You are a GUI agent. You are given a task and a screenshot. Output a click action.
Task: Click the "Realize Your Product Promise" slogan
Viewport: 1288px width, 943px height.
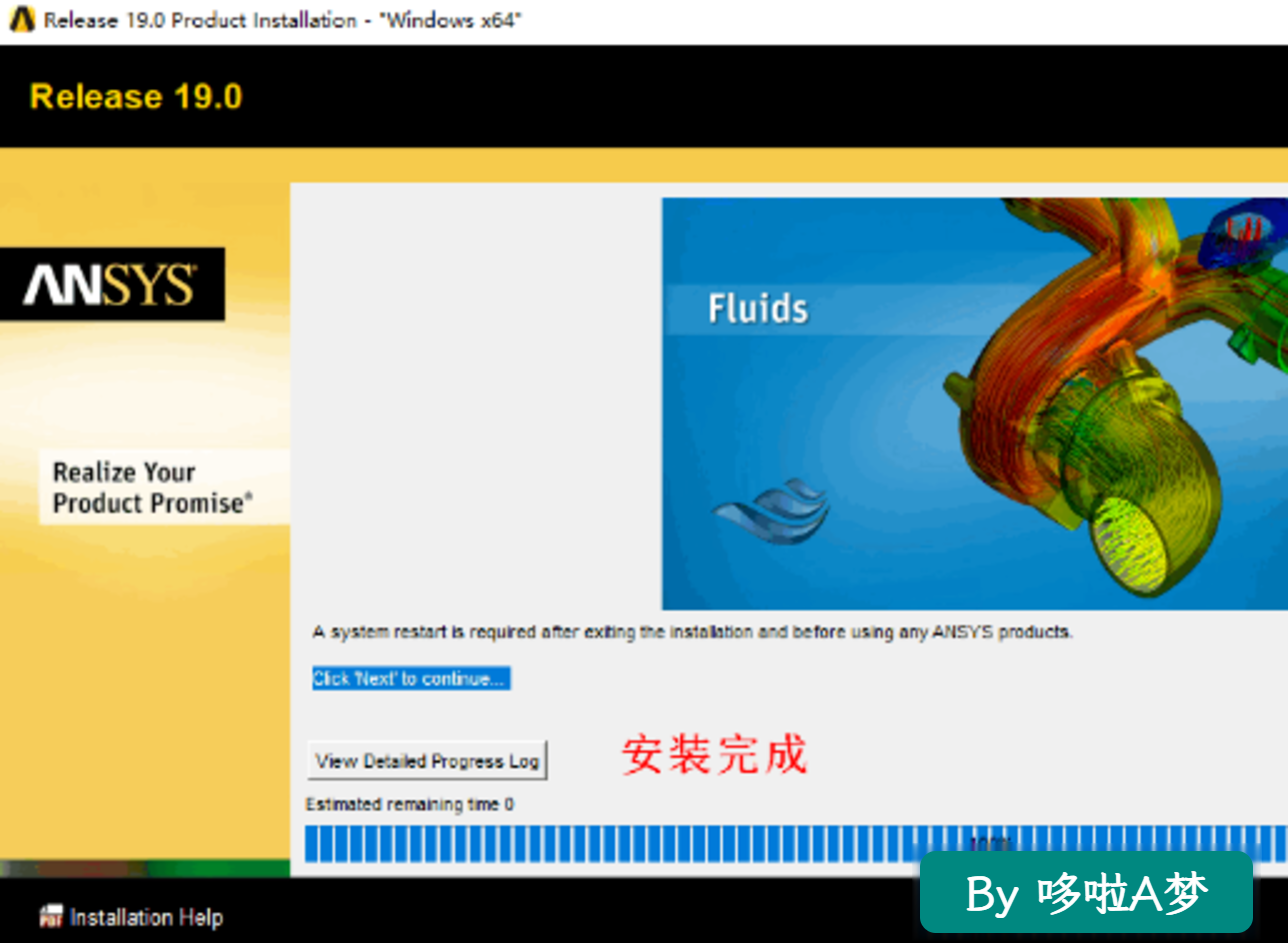point(153,487)
